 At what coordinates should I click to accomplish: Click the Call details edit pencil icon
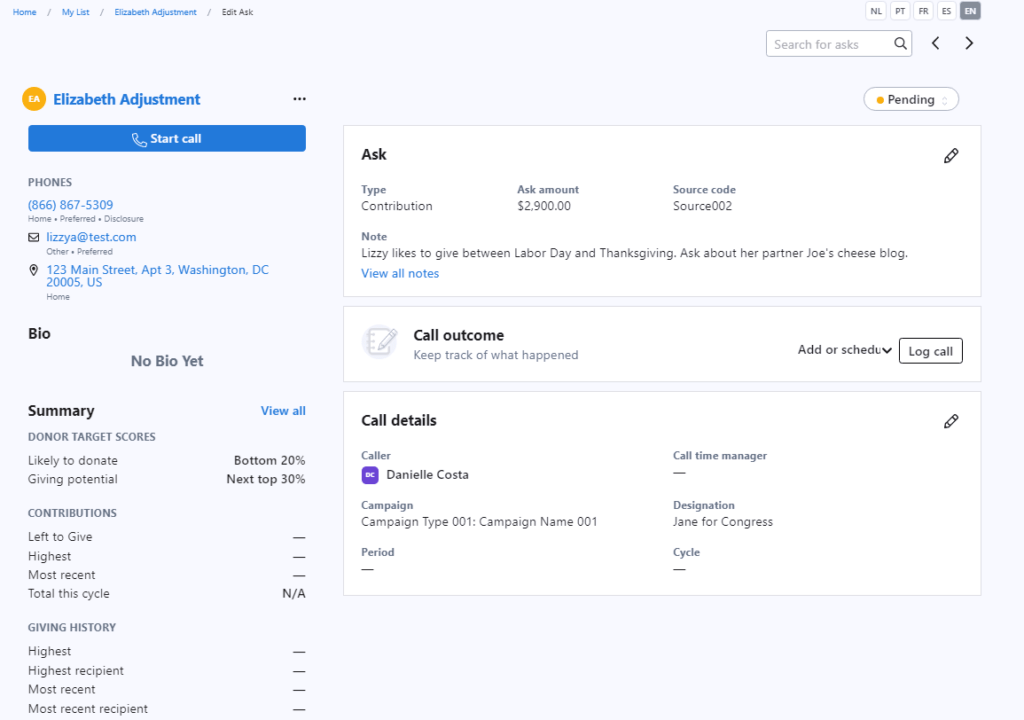[x=951, y=421]
